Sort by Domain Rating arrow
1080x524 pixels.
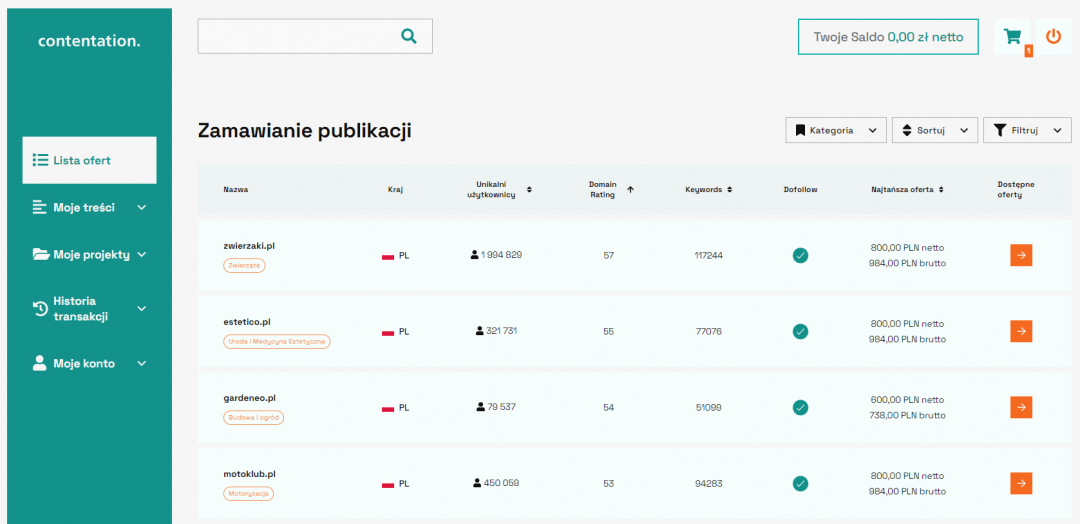[x=630, y=189]
